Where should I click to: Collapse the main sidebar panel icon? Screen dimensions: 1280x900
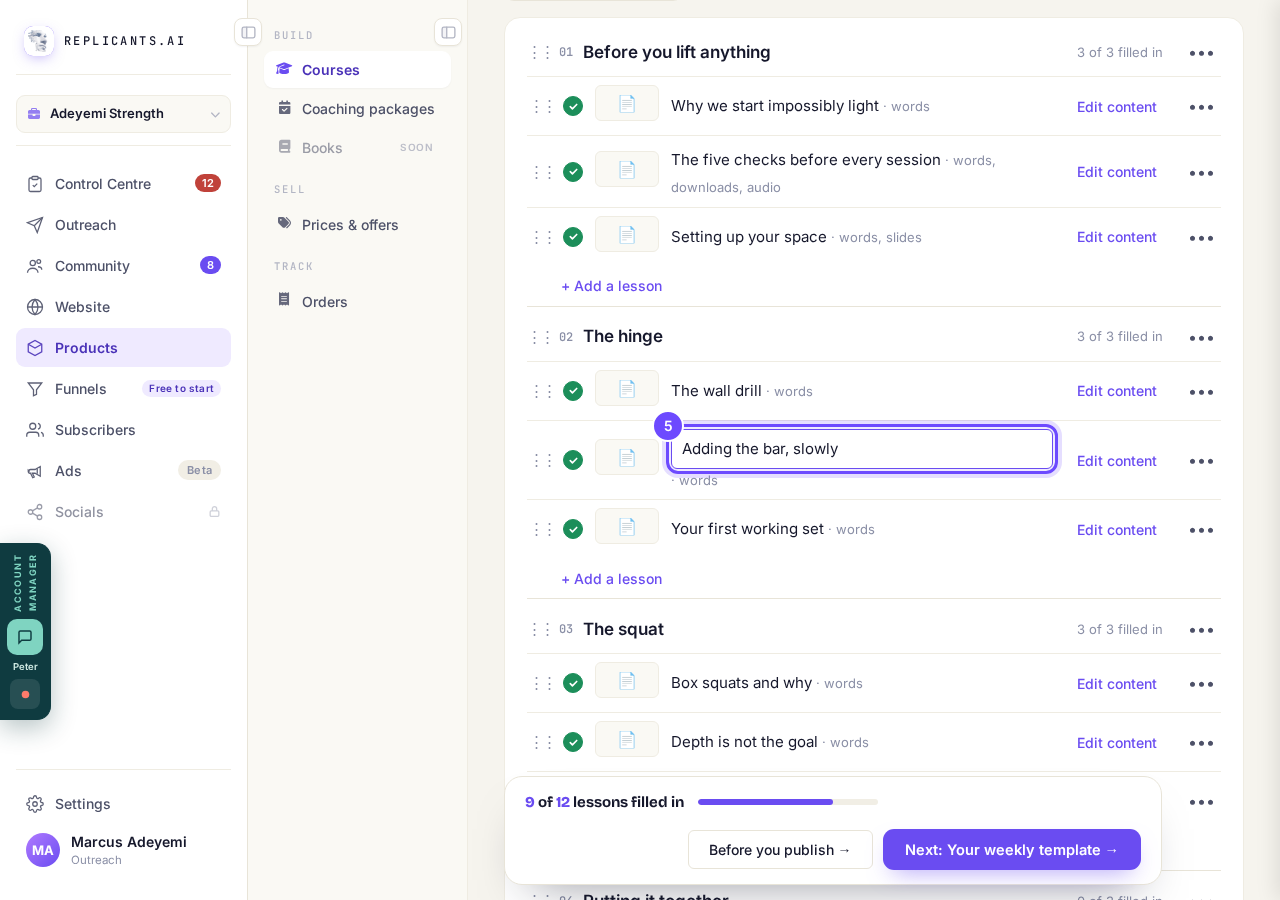248,32
